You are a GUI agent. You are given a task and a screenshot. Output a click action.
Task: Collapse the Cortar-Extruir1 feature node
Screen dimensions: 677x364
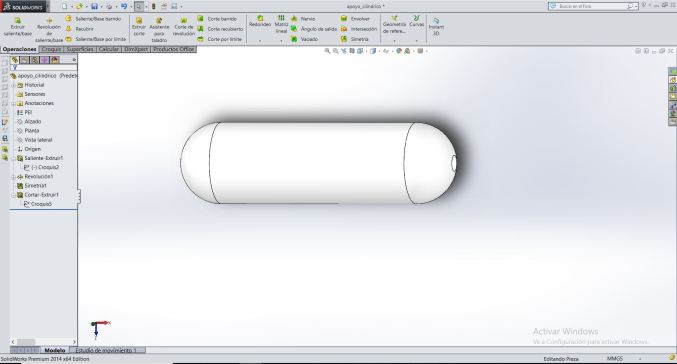click(x=13, y=195)
